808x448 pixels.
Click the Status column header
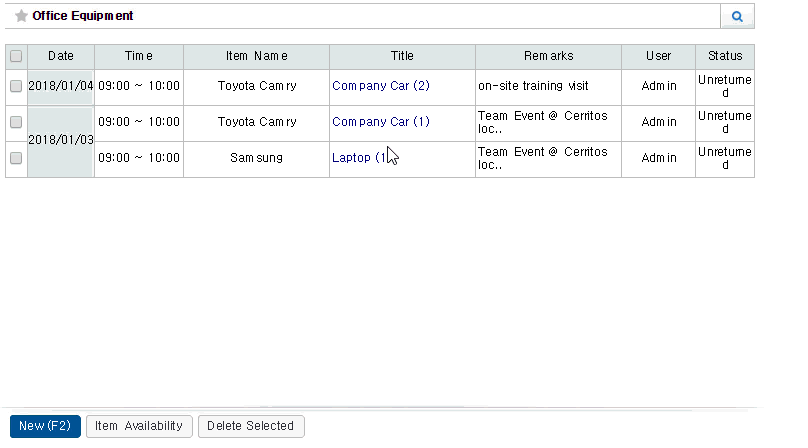click(725, 56)
